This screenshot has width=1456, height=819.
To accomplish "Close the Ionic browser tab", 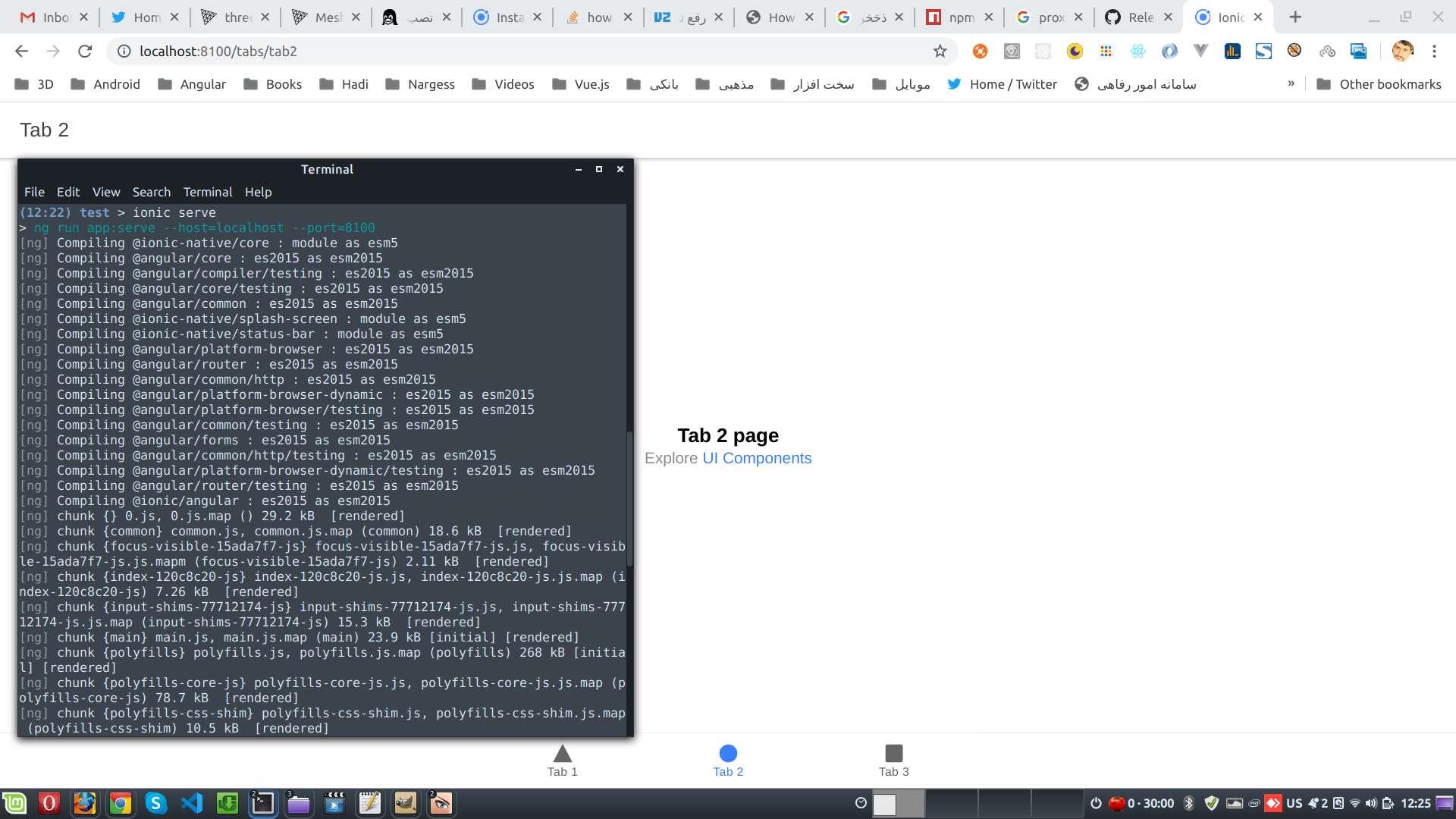I will (1258, 17).
